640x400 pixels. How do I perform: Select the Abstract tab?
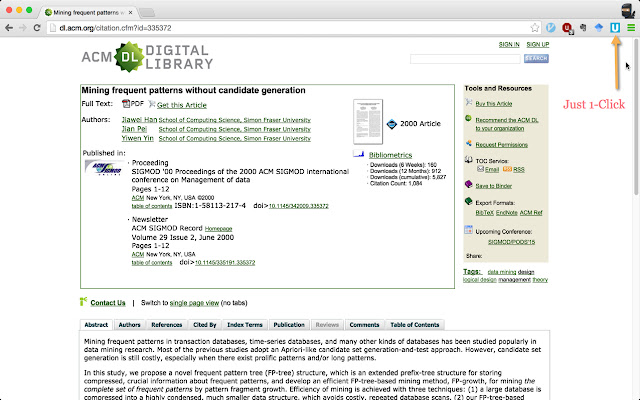pos(96,325)
